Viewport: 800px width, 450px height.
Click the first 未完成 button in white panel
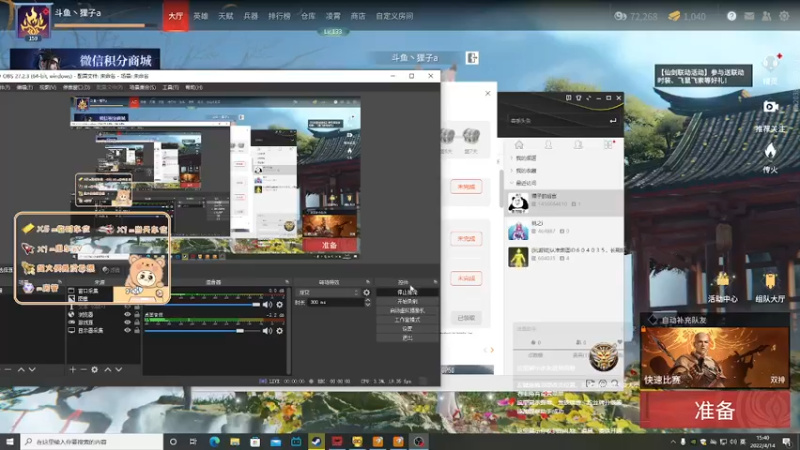(466, 187)
